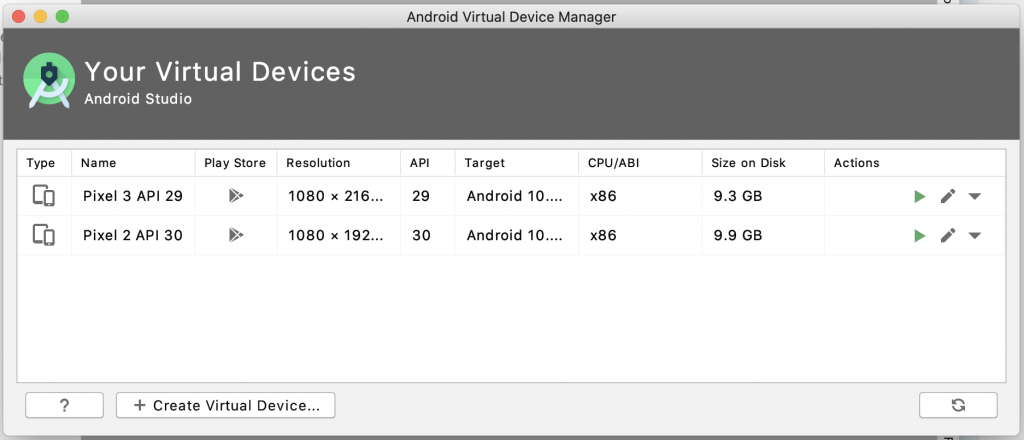Screen dimensions: 1024x440
Task: Minimize the window with yellow button
Action: pos(40,16)
